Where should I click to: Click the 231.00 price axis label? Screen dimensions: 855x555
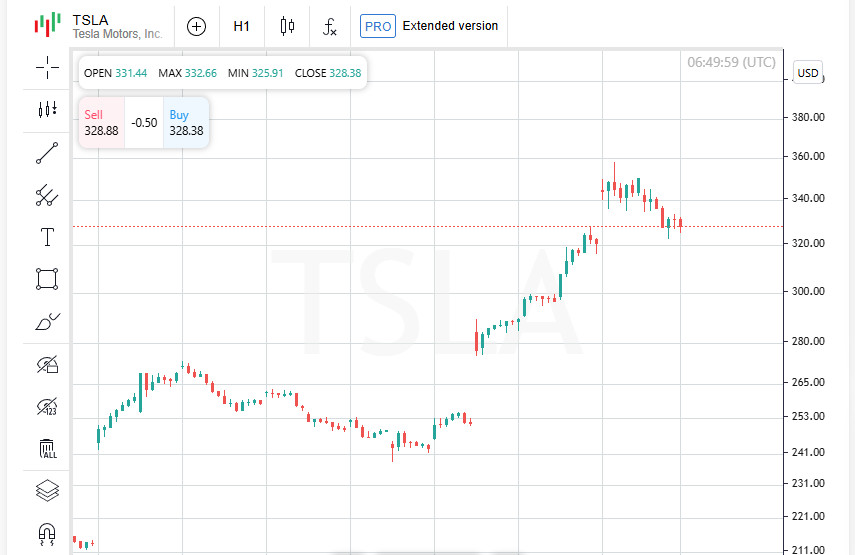tap(808, 483)
